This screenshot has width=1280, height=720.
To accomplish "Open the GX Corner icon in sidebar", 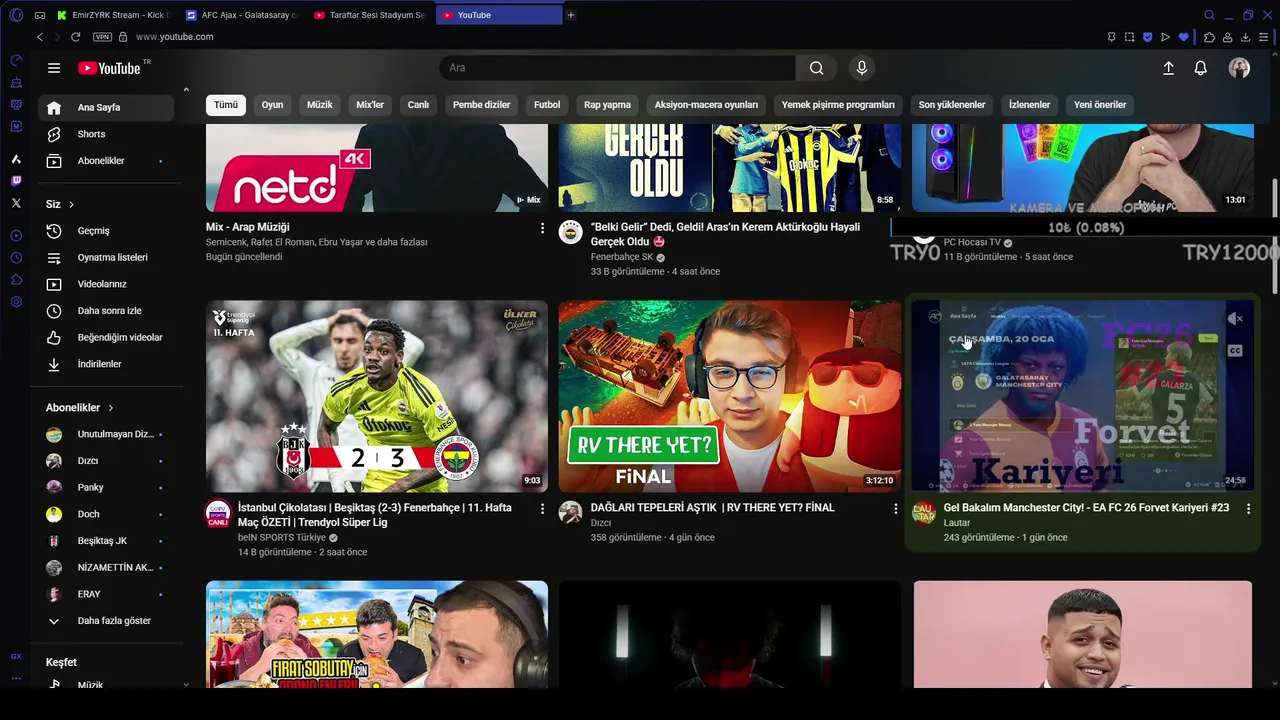I will [x=16, y=656].
